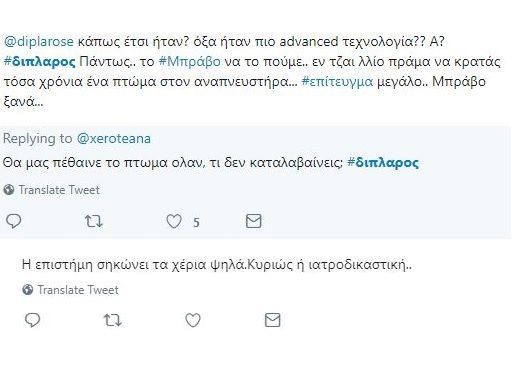Open the #διπλαρος hashtag in the top tweet

[x=40, y=62]
